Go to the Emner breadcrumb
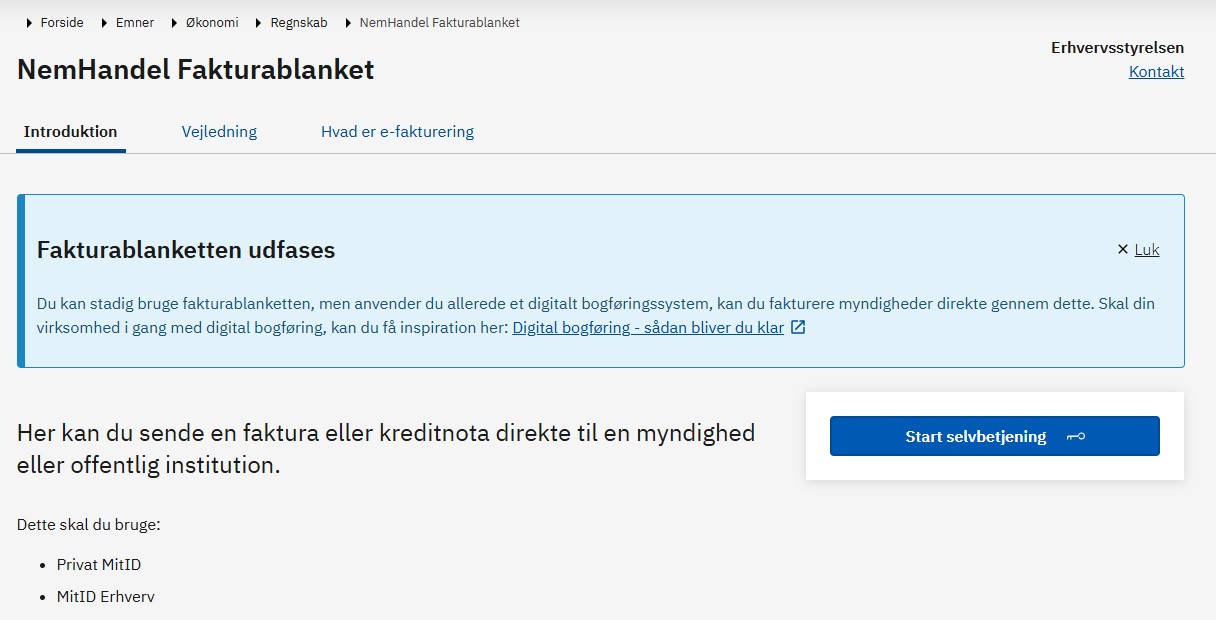The height and width of the screenshot is (620, 1216). (x=135, y=22)
